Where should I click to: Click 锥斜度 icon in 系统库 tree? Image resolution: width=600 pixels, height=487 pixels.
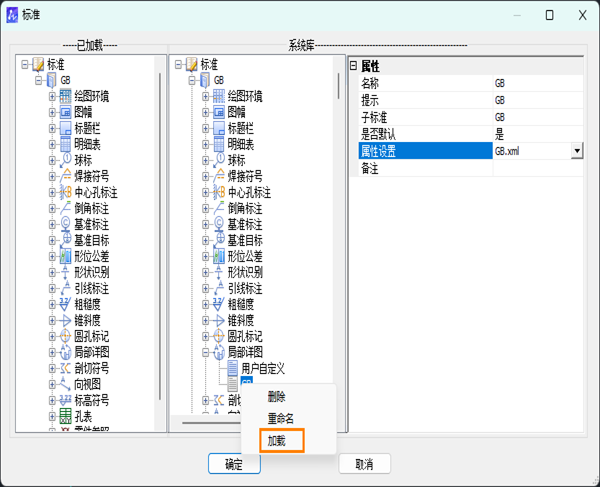[218, 320]
